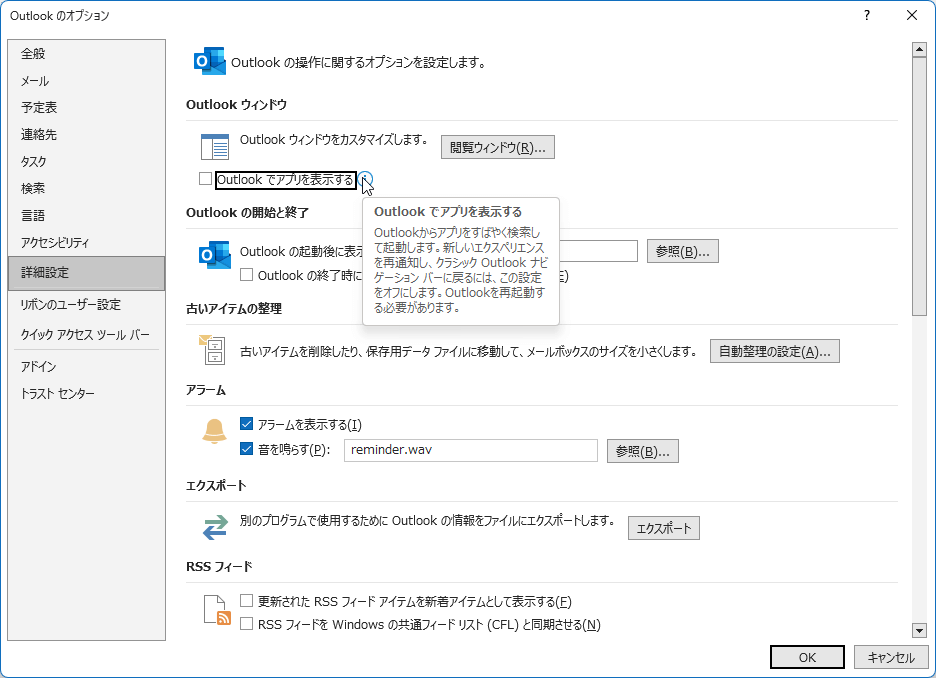
Task: Click the reminder.wav sound file field
Action: tap(470, 450)
